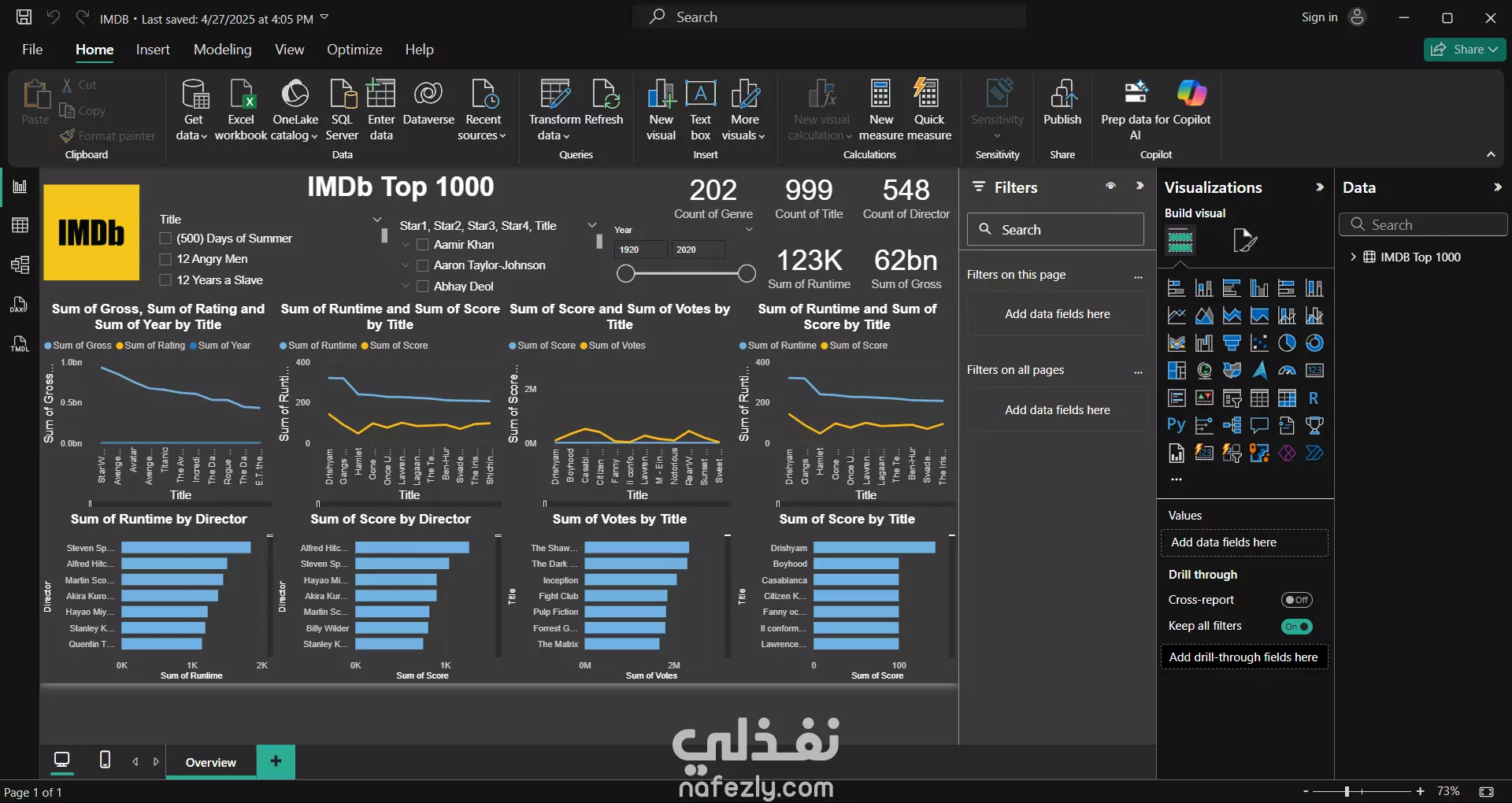Choose the ribbon chart visual

(x=1177, y=343)
